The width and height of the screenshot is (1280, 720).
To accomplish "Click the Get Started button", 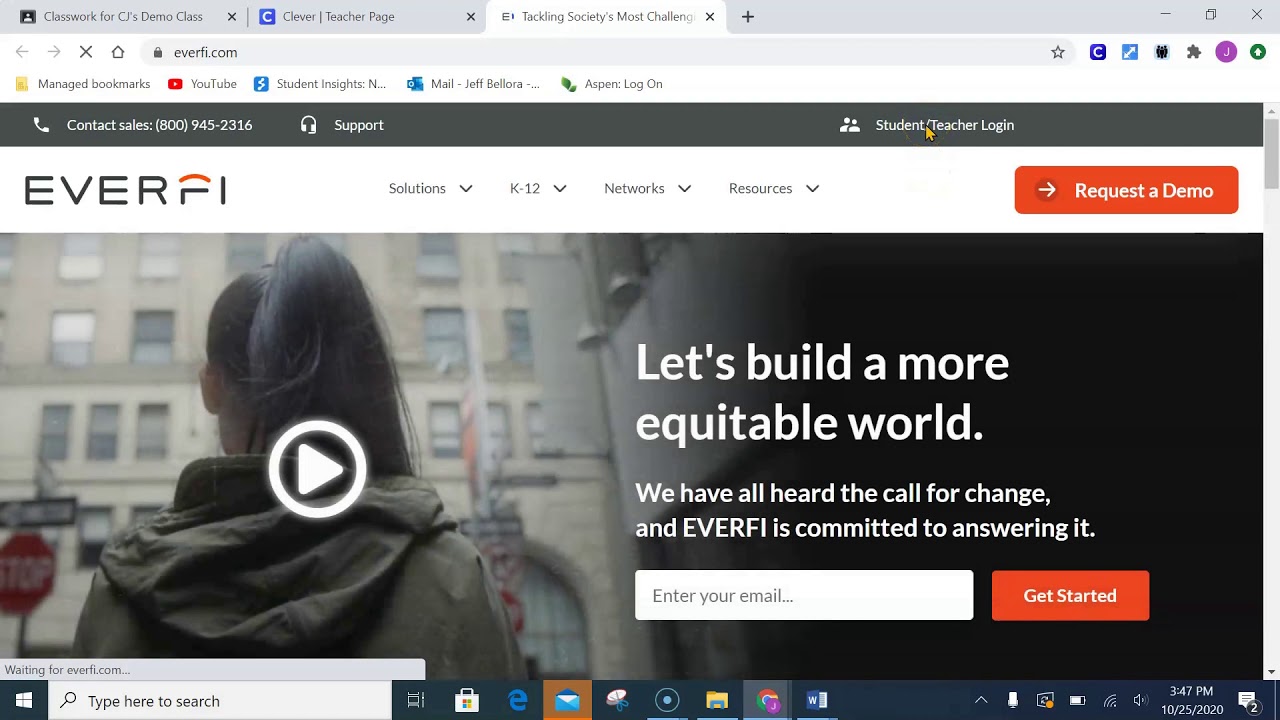I will [x=1070, y=595].
